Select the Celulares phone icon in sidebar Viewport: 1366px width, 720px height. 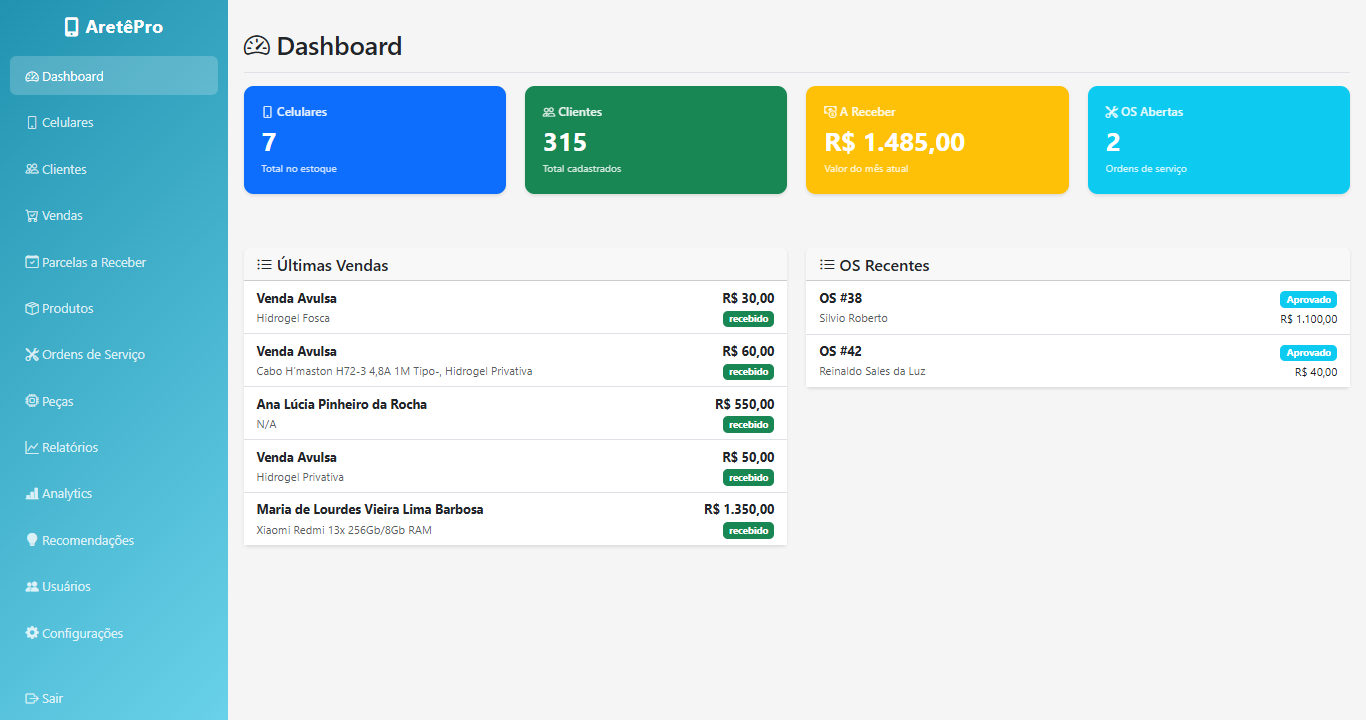pos(31,122)
